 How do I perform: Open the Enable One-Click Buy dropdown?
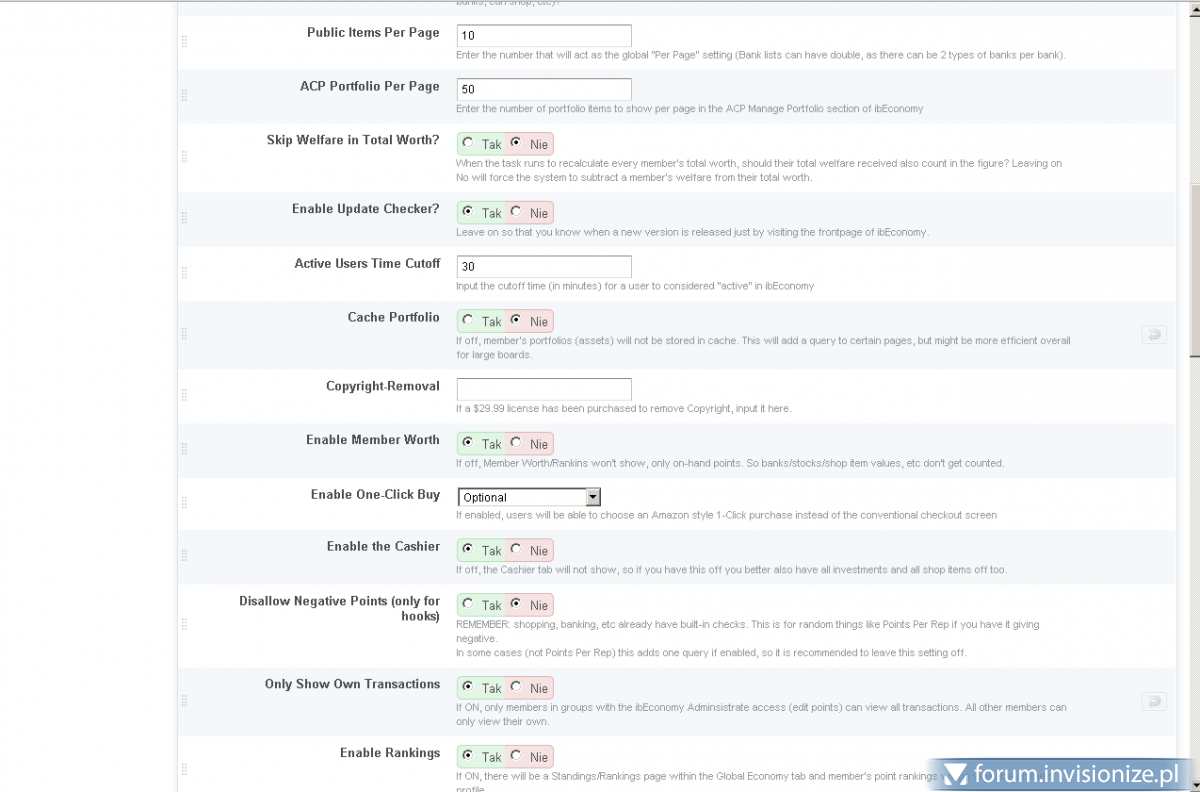tap(529, 497)
